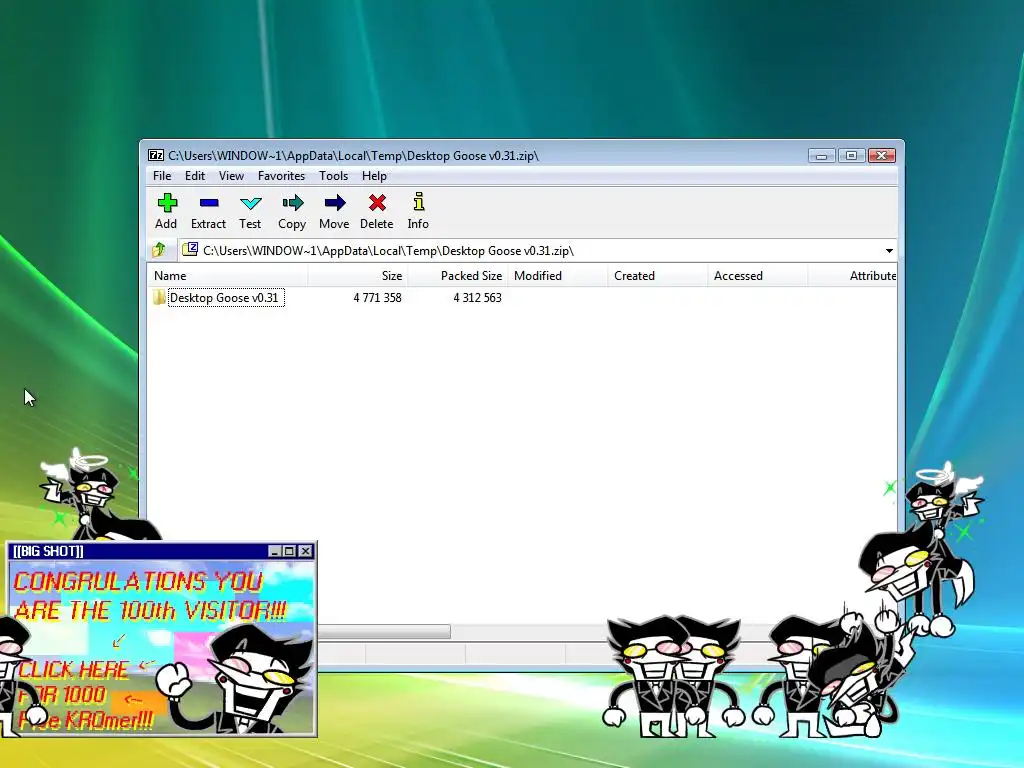Image resolution: width=1024 pixels, height=768 pixels.
Task: Click the horizontal scrollbar thumb in 7-Zip
Action: tap(384, 632)
